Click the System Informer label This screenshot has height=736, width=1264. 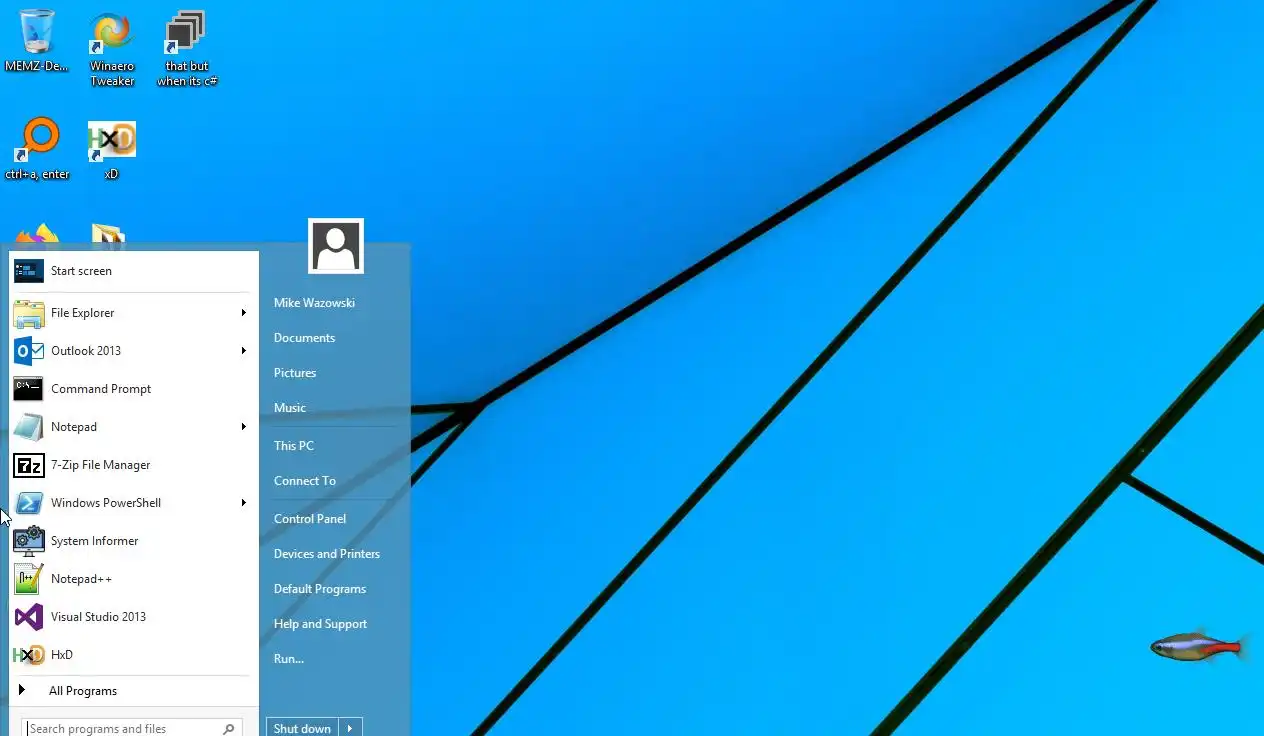94,541
